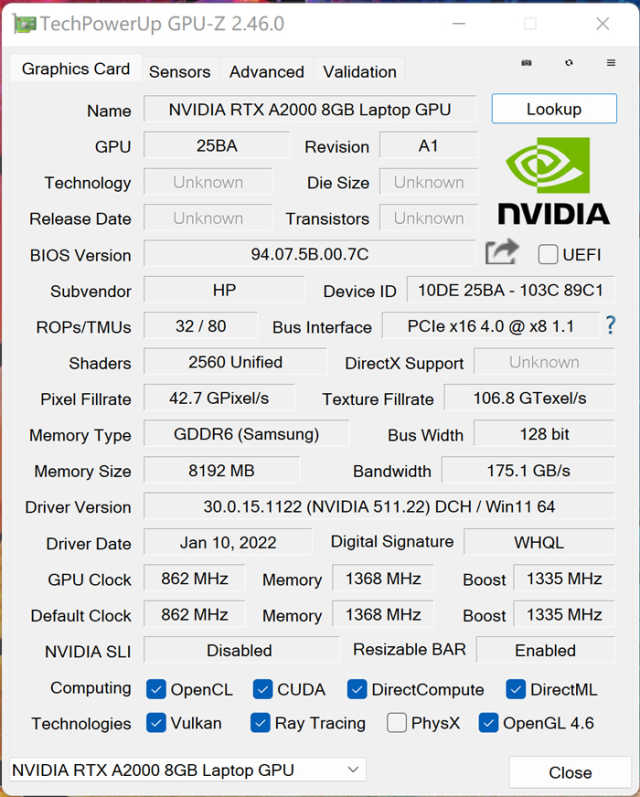
Task: Click the BIOS save/share arrow icon
Action: (x=502, y=253)
